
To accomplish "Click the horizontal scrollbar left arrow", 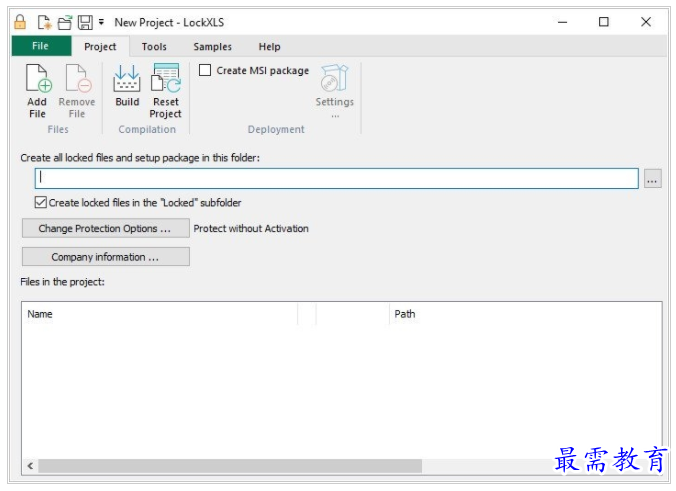I will point(30,466).
